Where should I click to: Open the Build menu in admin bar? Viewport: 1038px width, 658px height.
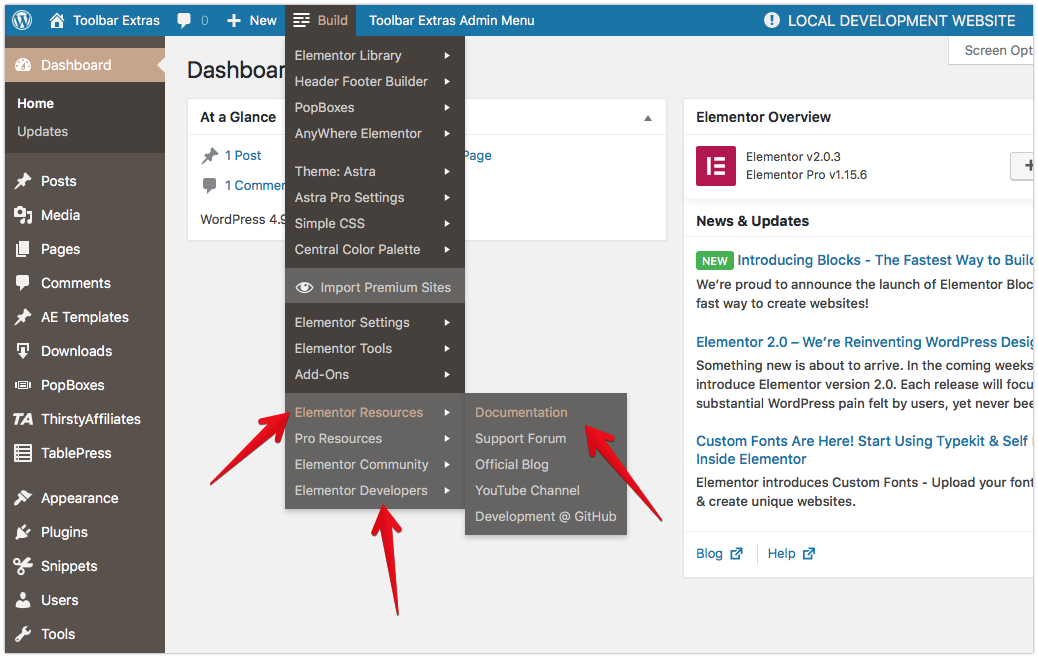[321, 20]
